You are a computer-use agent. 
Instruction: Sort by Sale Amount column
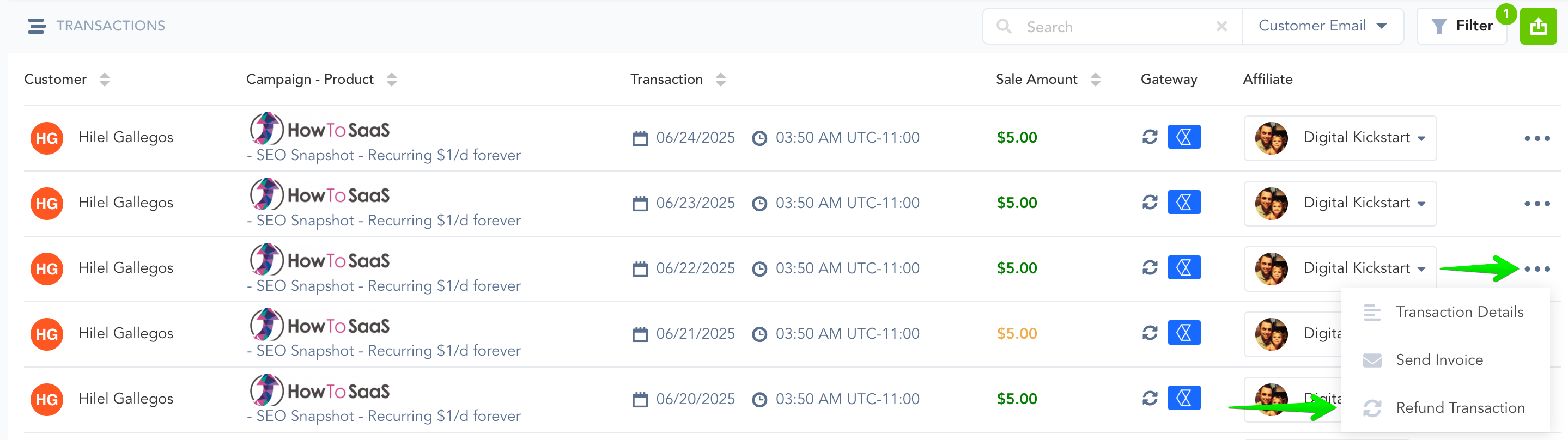[x=1095, y=80]
